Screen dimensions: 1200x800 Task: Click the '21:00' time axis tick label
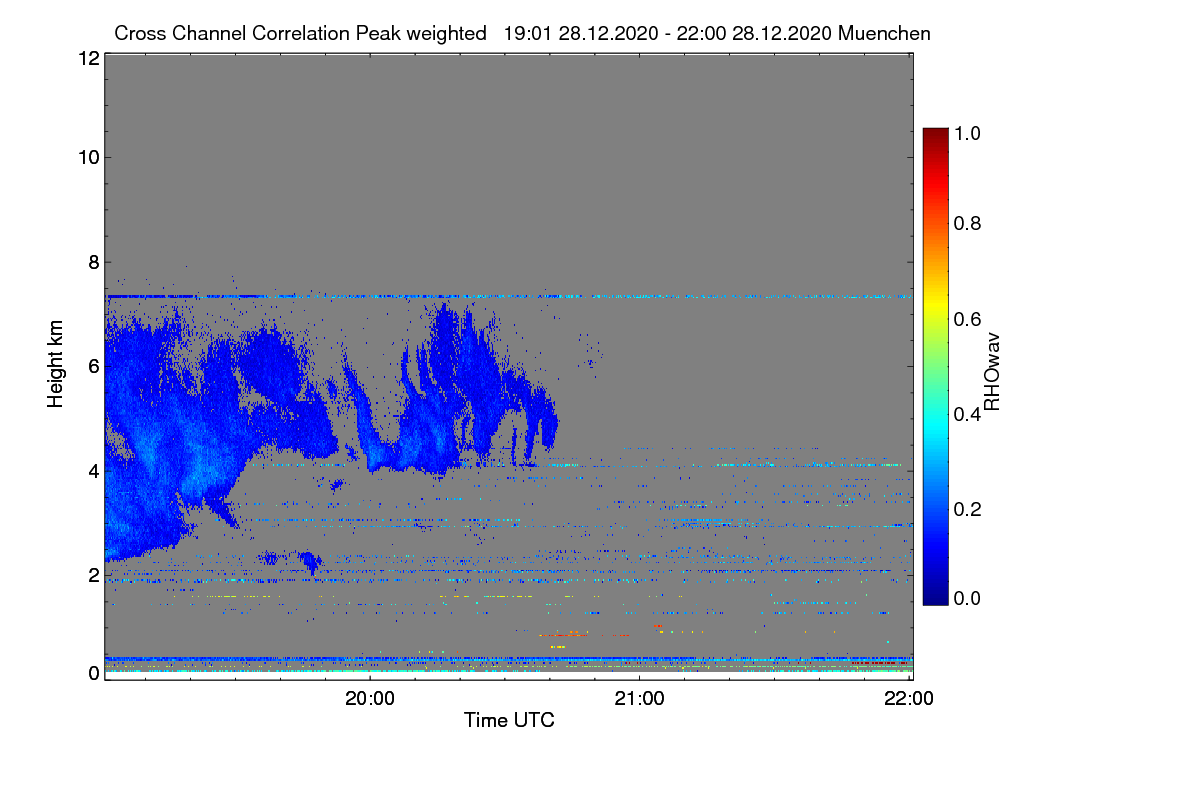(639, 699)
